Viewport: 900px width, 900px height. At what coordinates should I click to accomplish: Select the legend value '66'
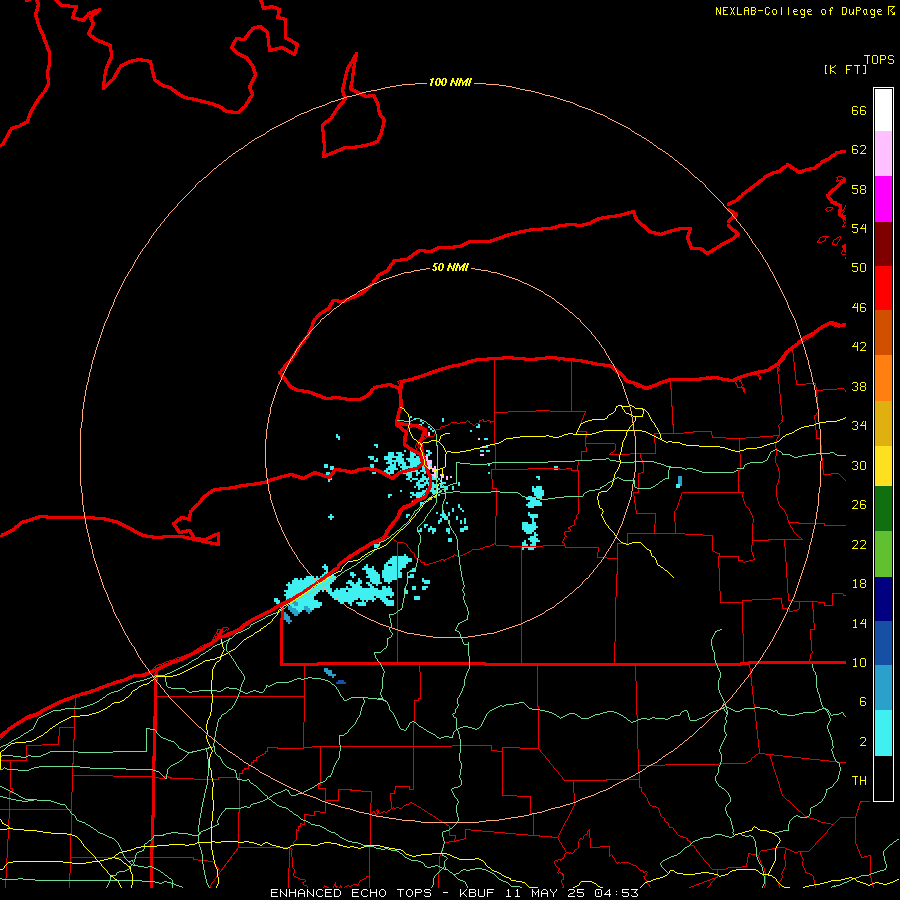(x=859, y=110)
